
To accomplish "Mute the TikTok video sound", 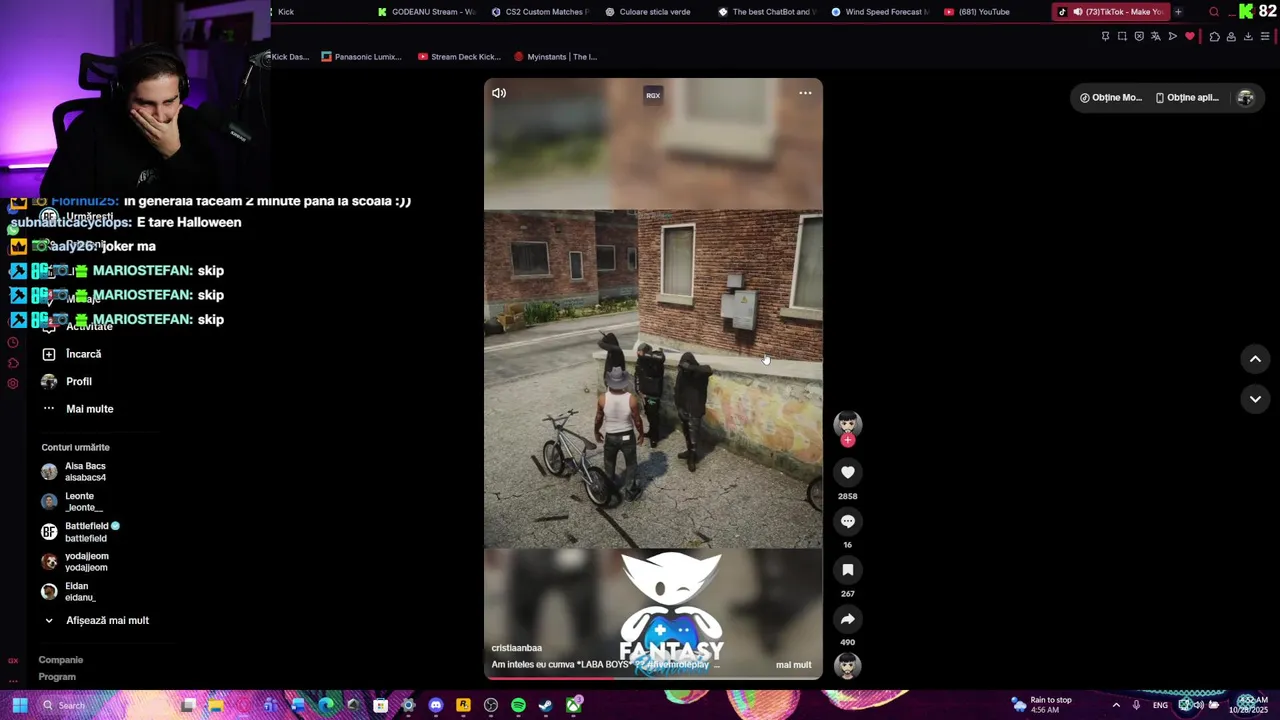I will pos(499,93).
